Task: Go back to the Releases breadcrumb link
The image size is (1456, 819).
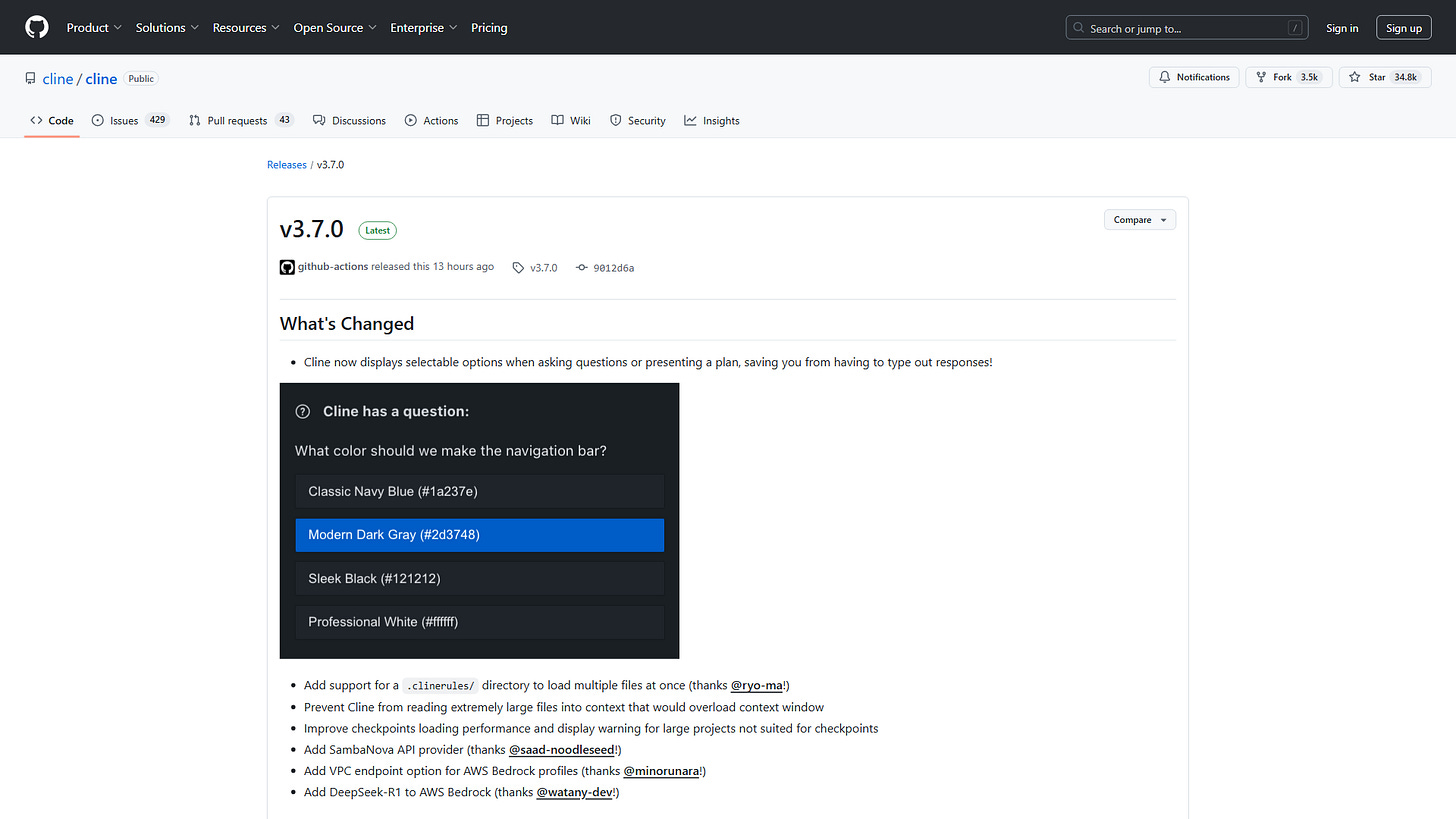Action: coord(287,164)
